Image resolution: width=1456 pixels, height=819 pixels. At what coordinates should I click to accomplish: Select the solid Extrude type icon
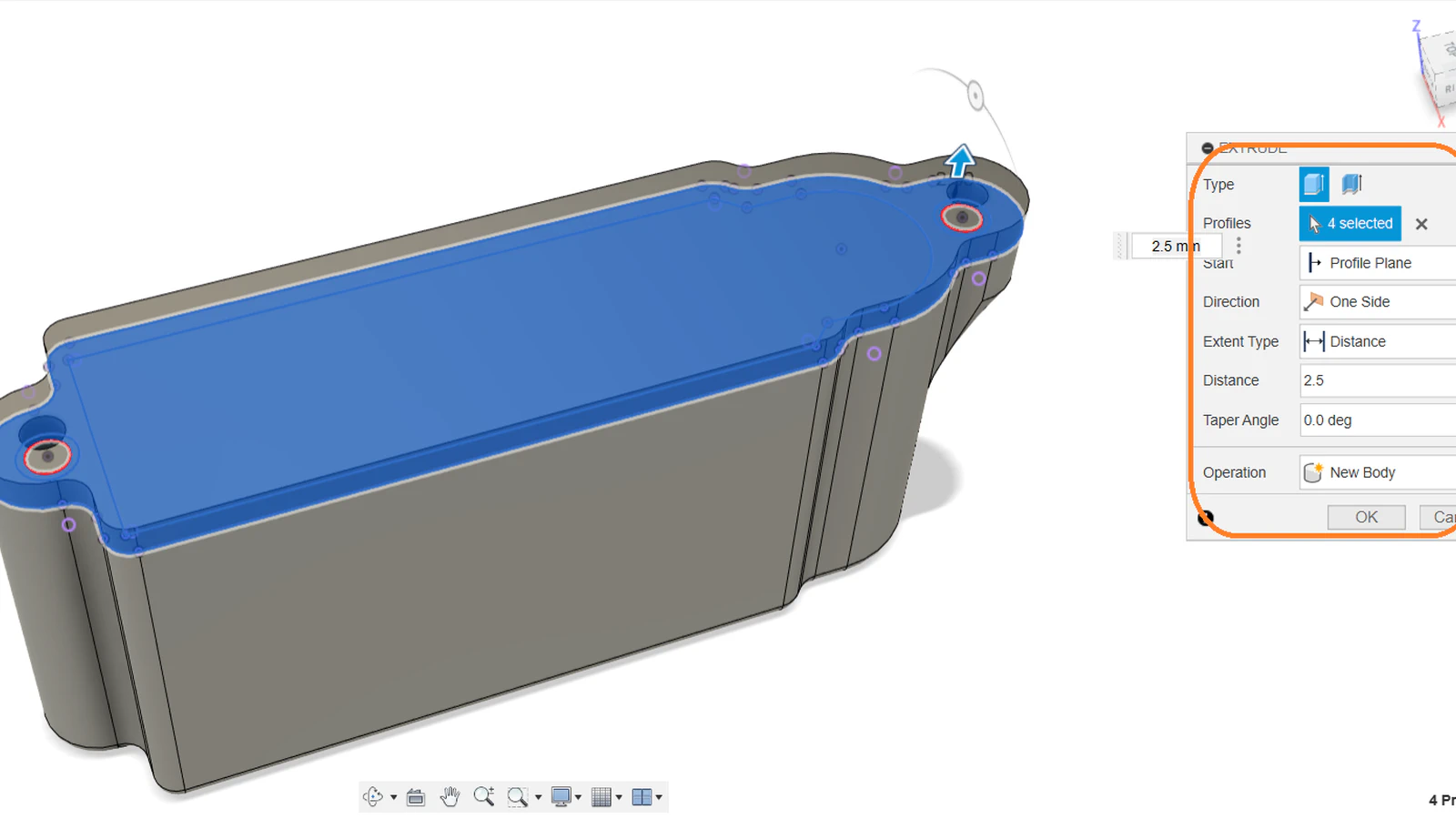click(x=1313, y=184)
